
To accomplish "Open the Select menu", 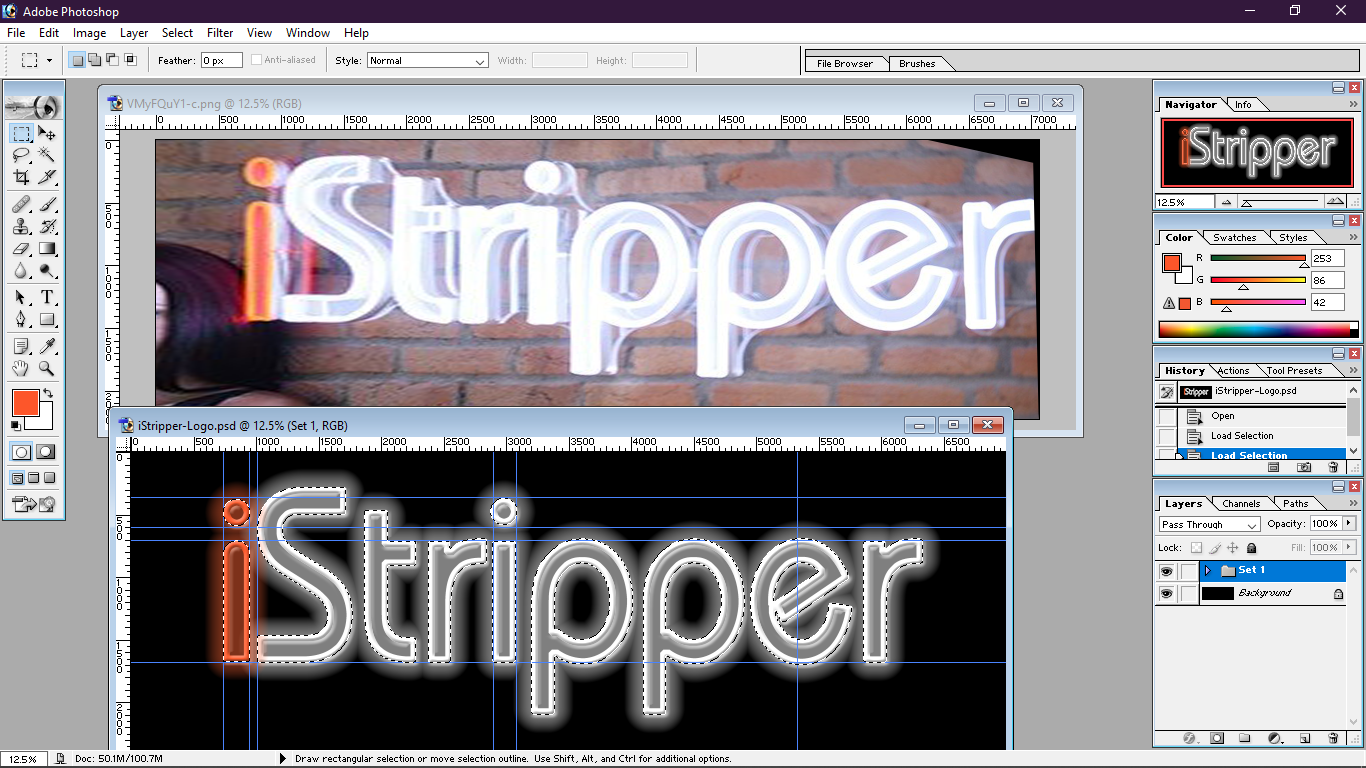I will point(178,33).
